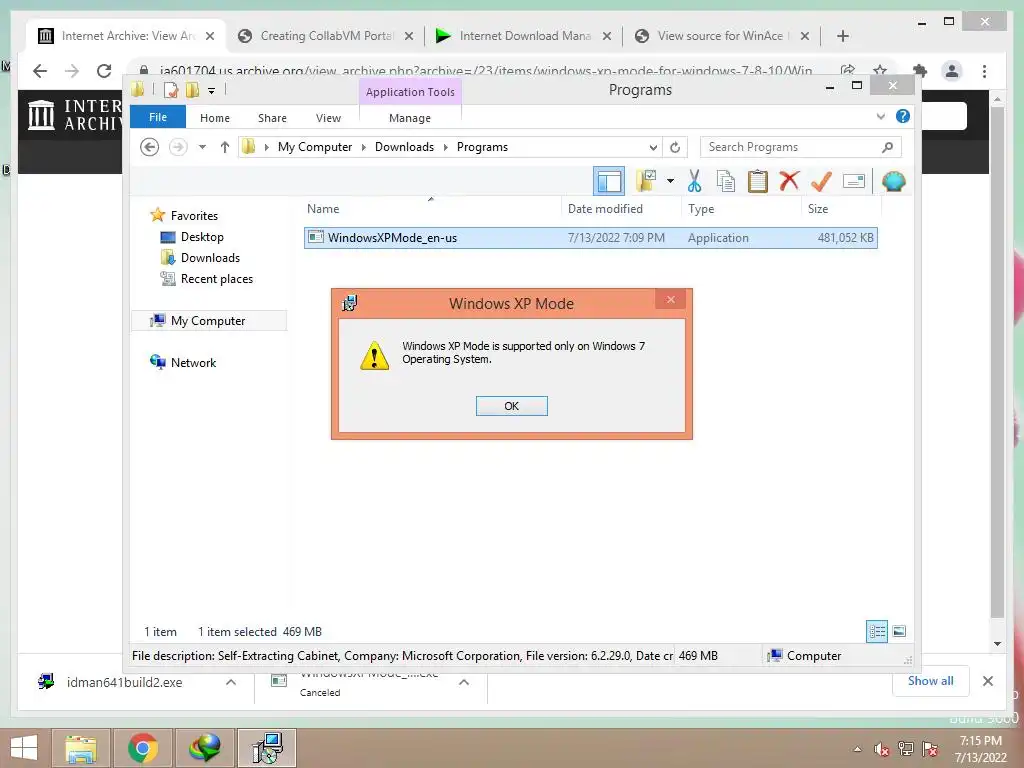Click the Copy toolbar icon
This screenshot has height=768, width=1024.
pos(726,181)
